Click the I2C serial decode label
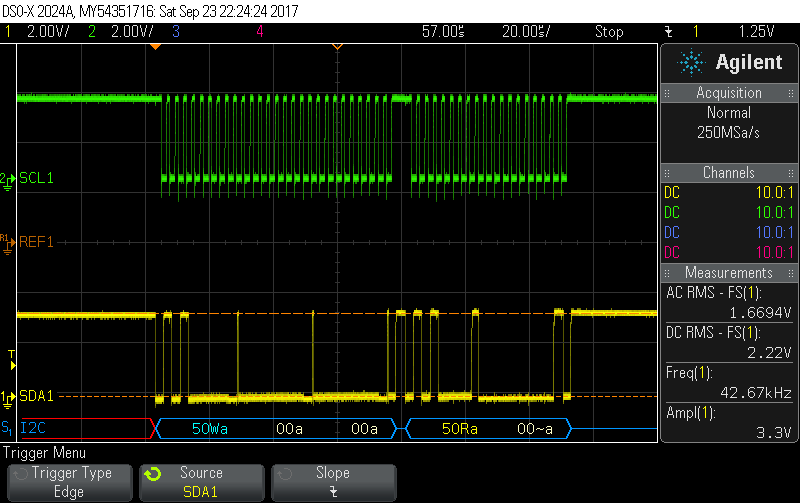 (33, 428)
